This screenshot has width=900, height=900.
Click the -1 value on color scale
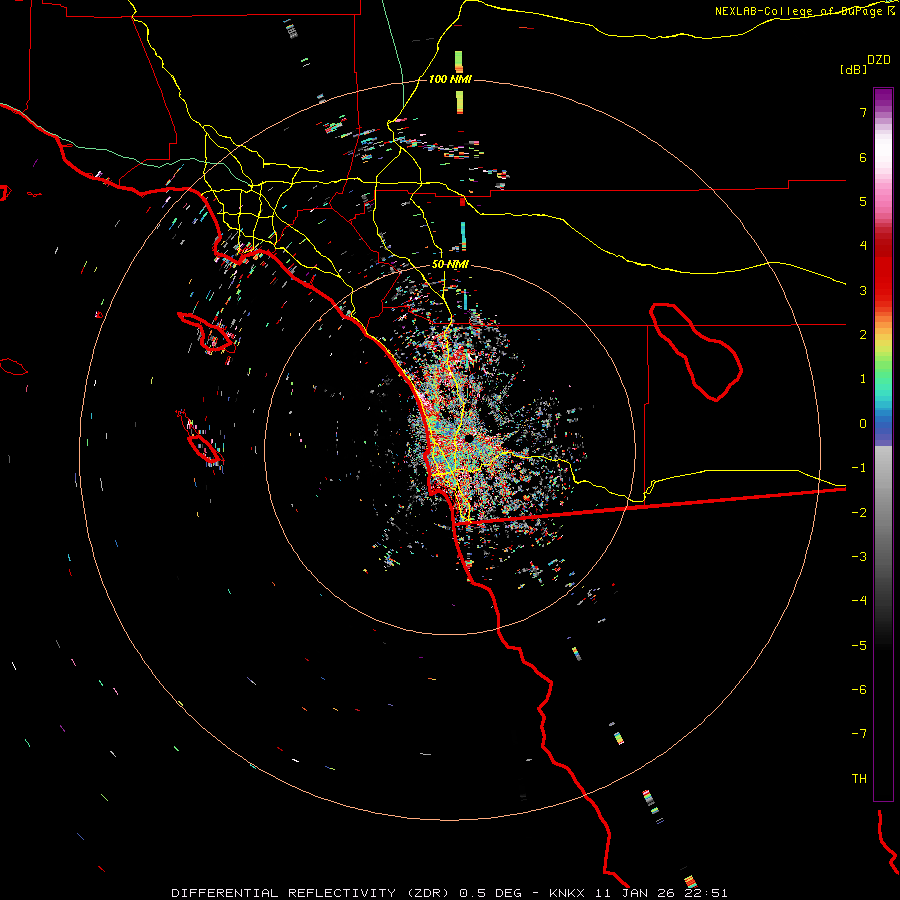pos(859,468)
